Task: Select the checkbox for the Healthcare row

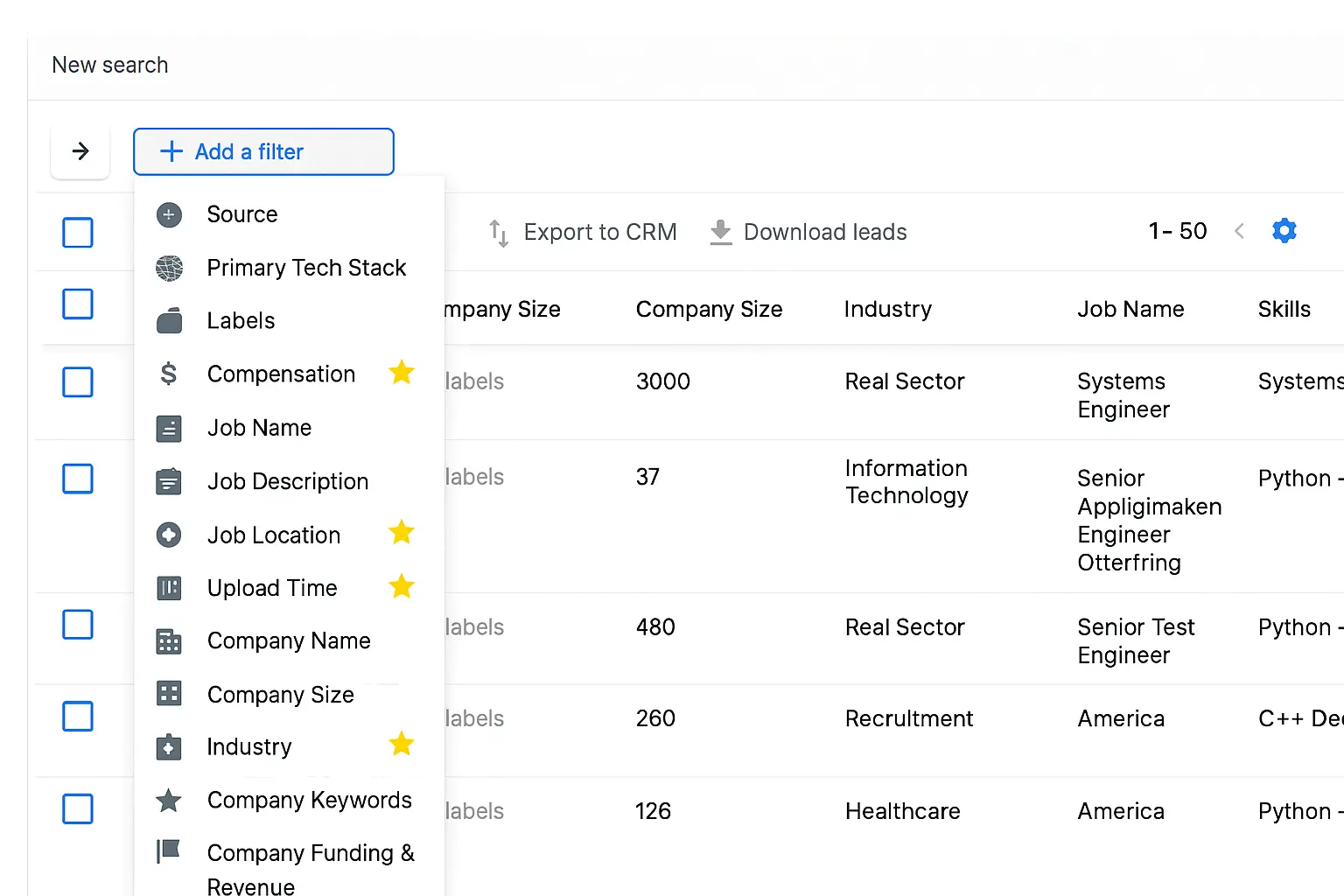Action: 78,808
